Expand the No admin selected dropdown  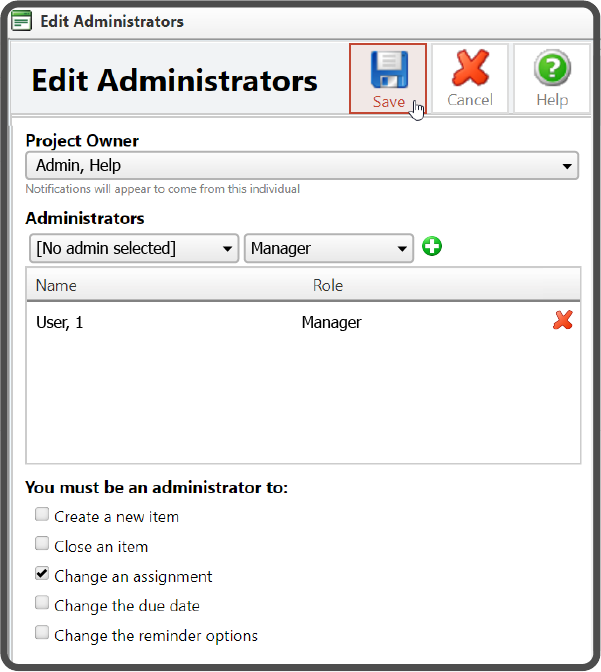(132, 248)
